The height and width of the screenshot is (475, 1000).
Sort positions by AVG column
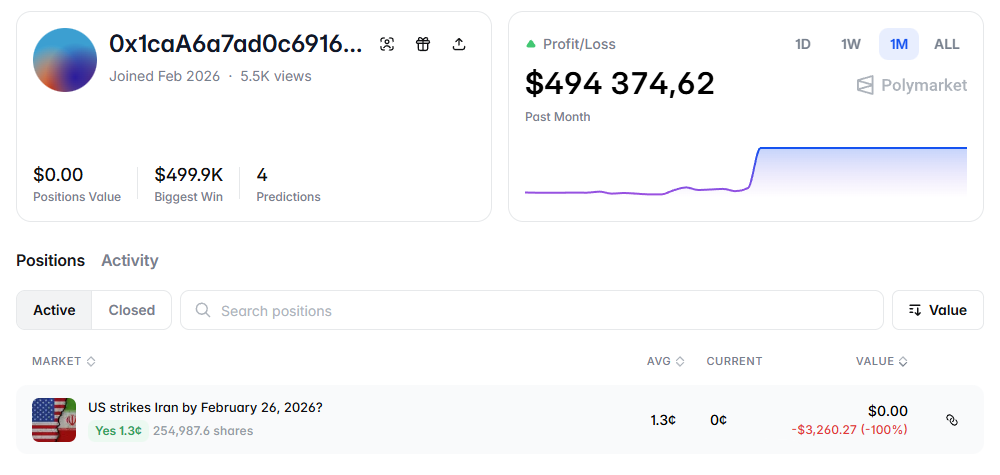coord(665,361)
